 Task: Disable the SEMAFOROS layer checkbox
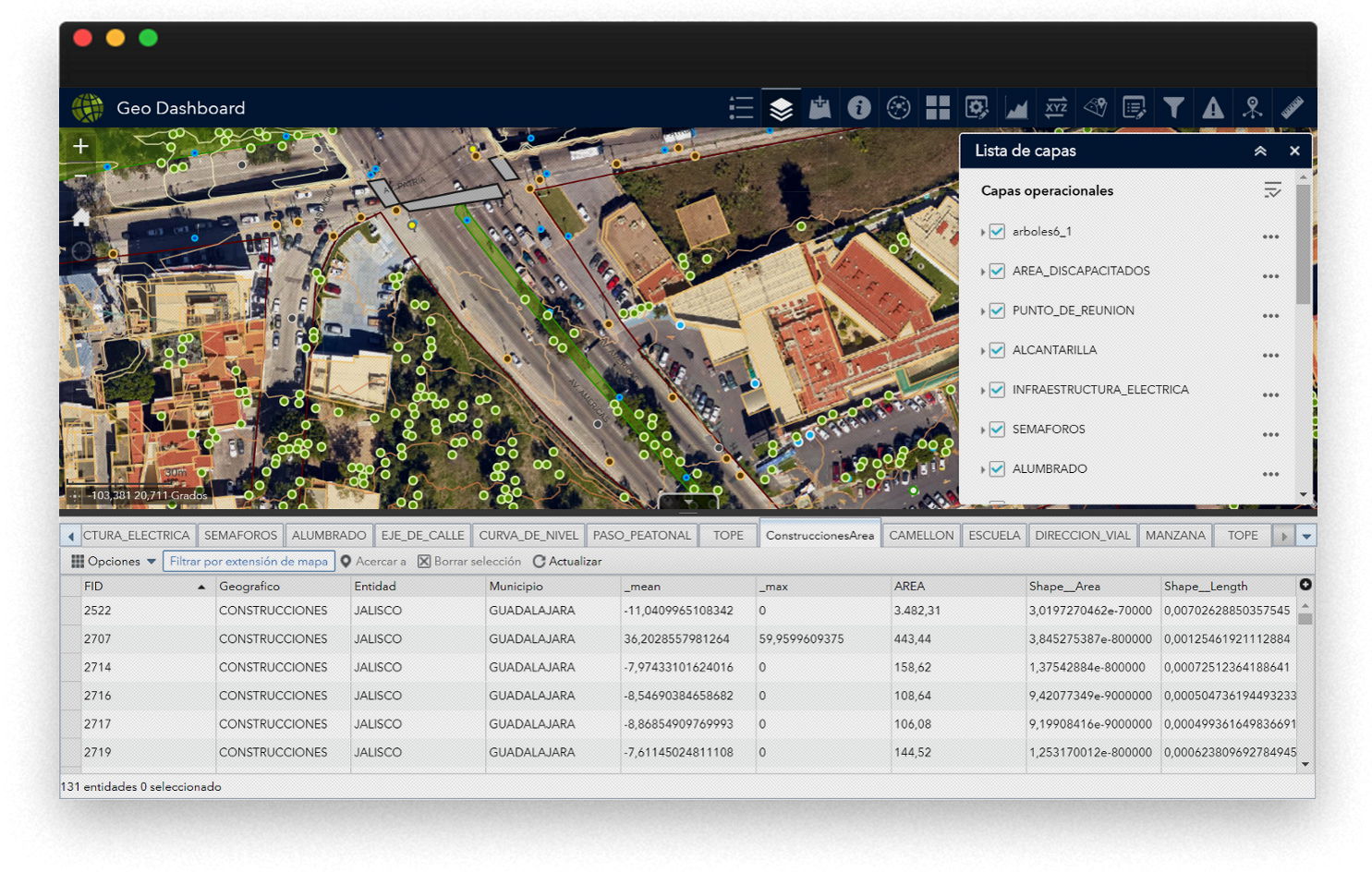[997, 430]
